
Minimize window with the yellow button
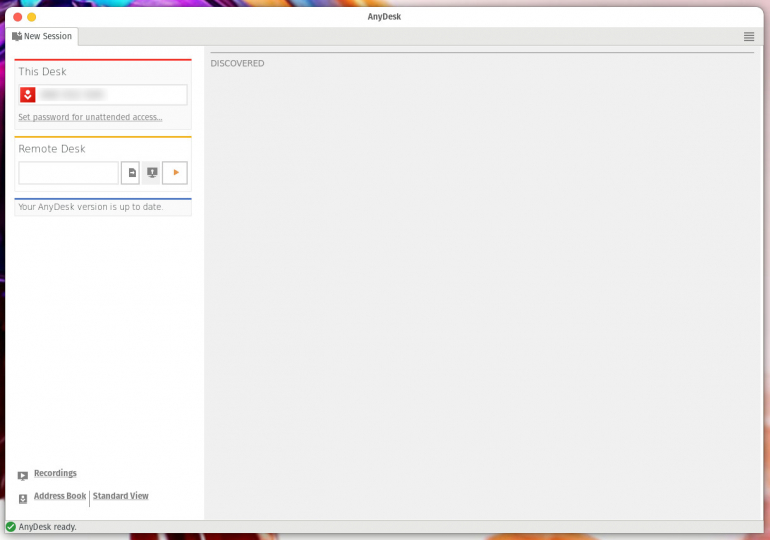[31, 17]
